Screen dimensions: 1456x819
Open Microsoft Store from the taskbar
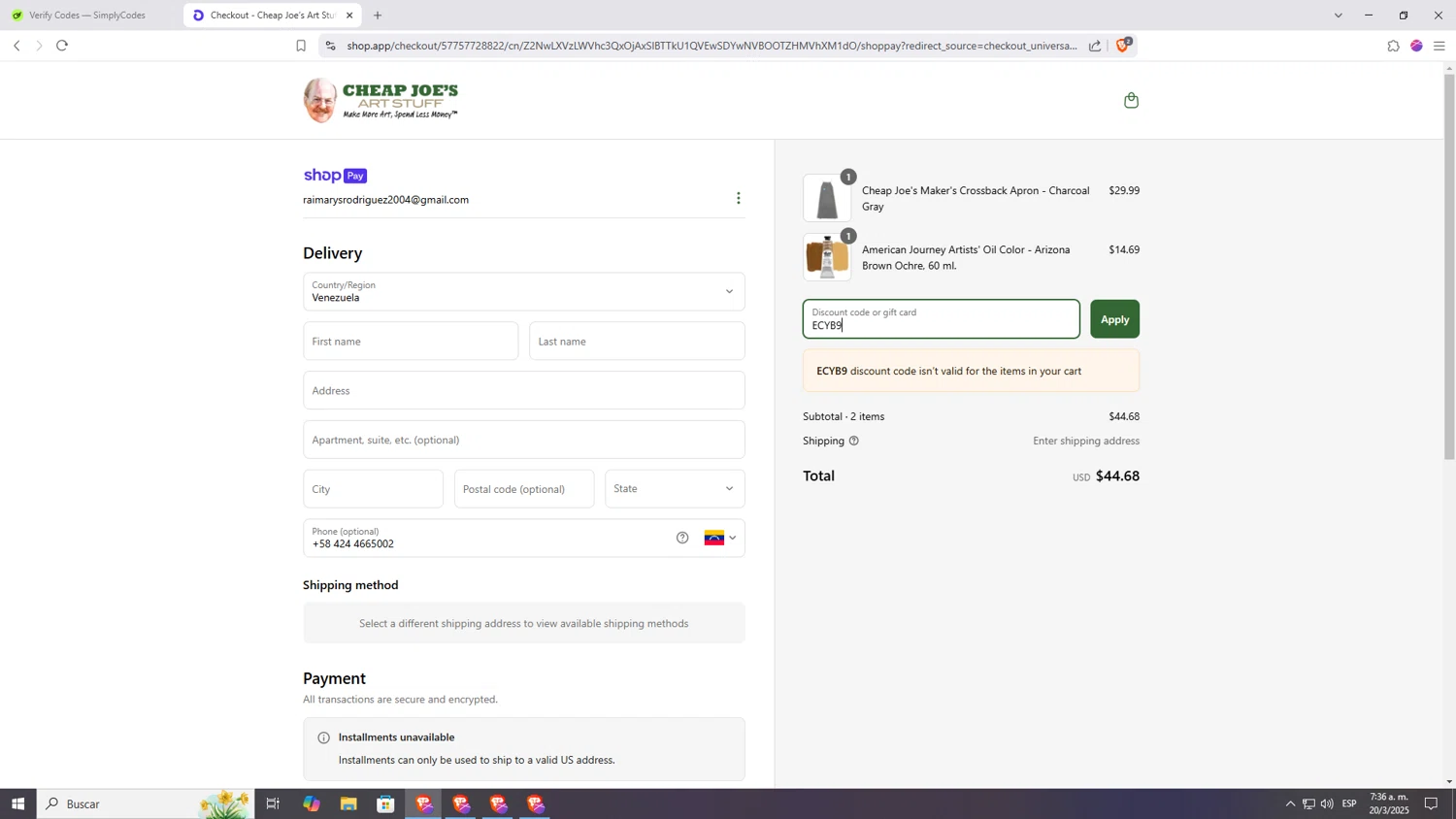[x=385, y=803]
